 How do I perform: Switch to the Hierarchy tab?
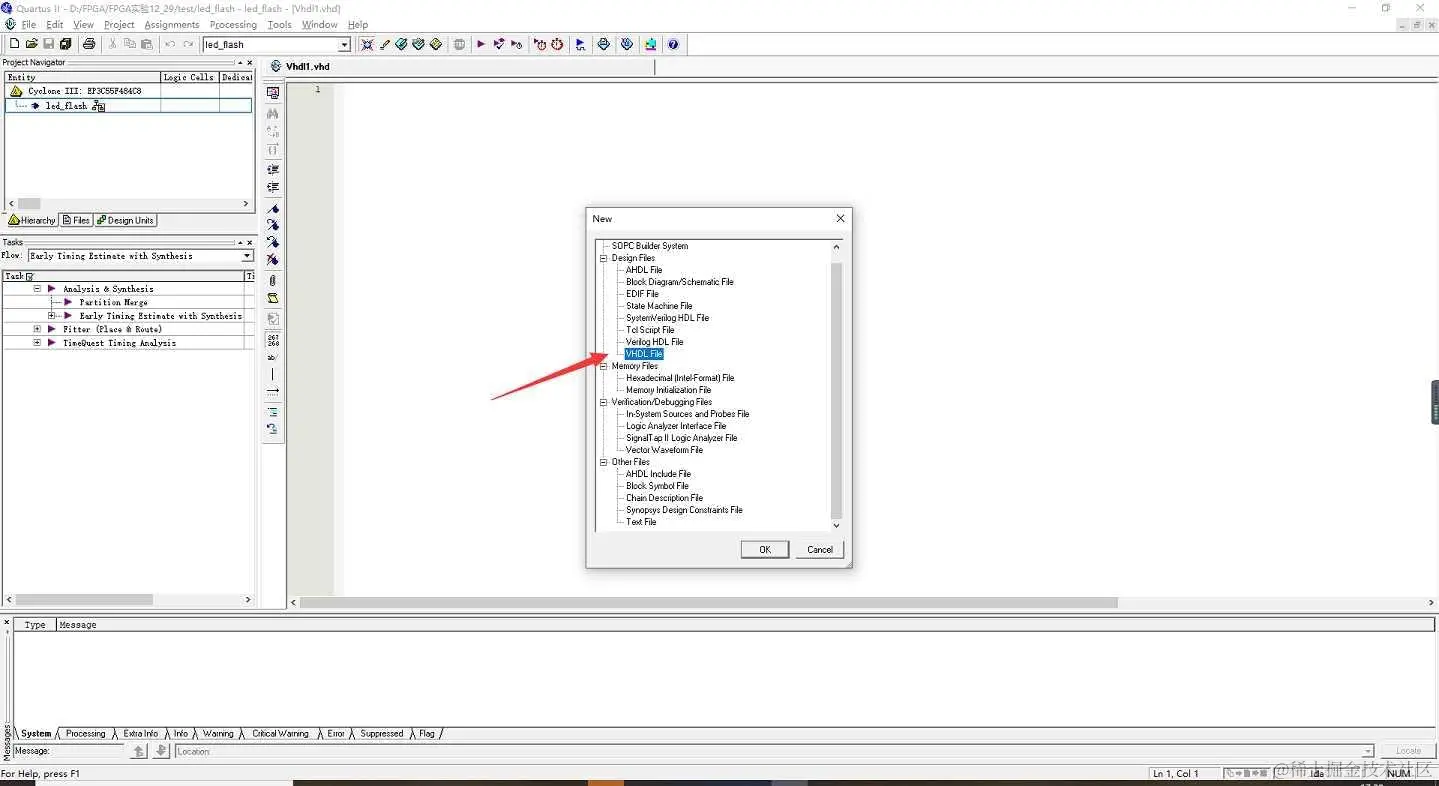pos(32,220)
